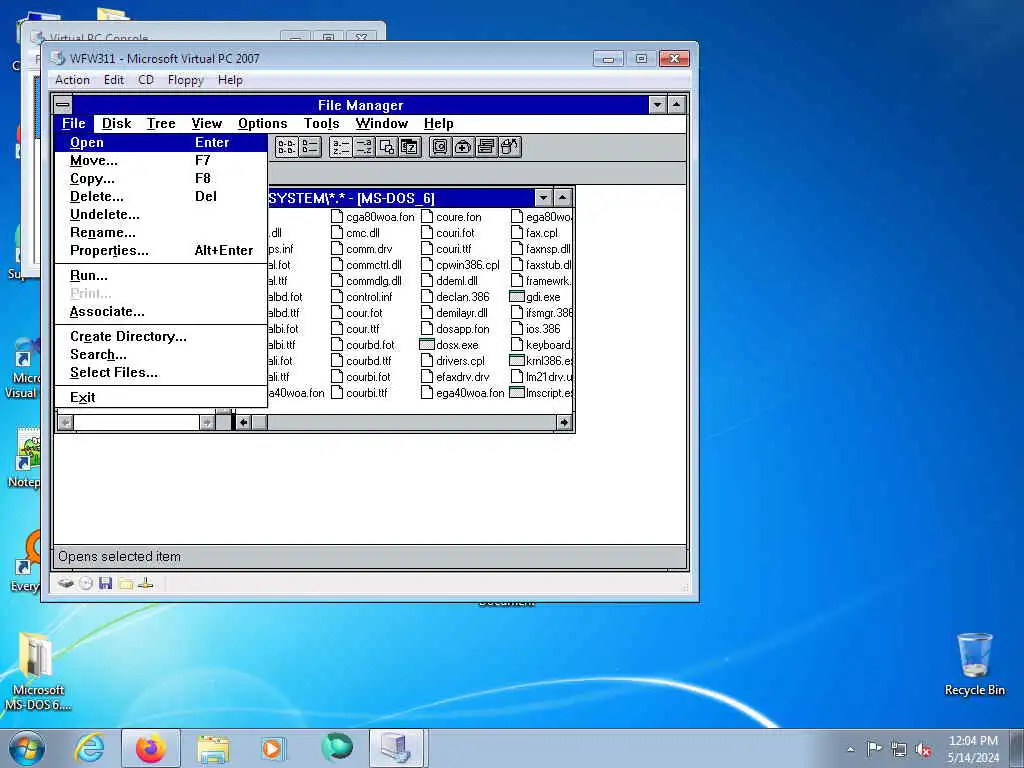
Task: Click network adapter icon in Virtual PC status bar
Action: 146,583
